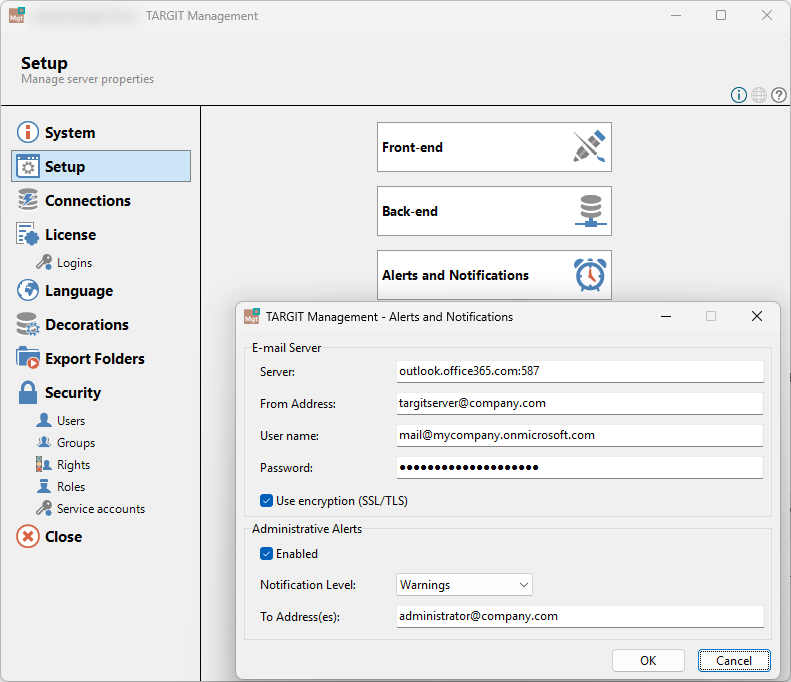Click the Front-end pencil and brush icon
The width and height of the screenshot is (791, 682).
click(x=589, y=147)
